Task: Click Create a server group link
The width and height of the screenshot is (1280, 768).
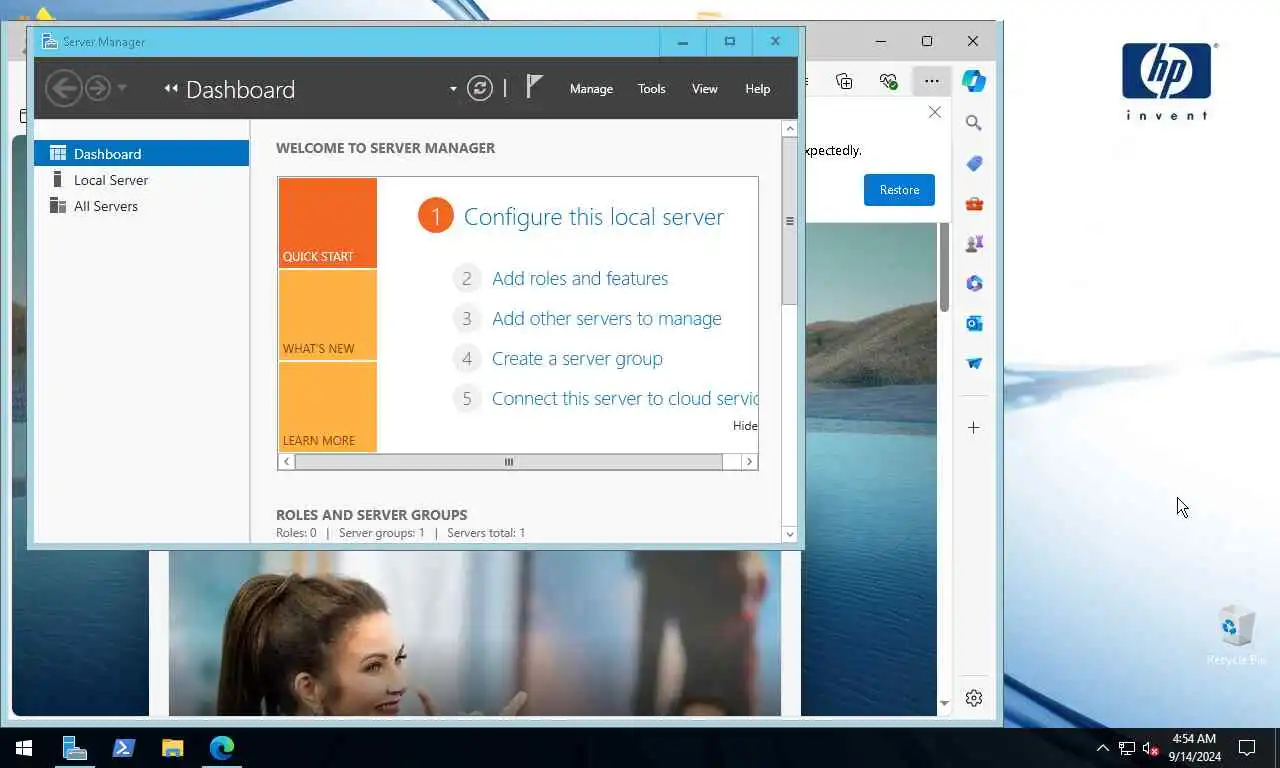Action: [x=577, y=358]
